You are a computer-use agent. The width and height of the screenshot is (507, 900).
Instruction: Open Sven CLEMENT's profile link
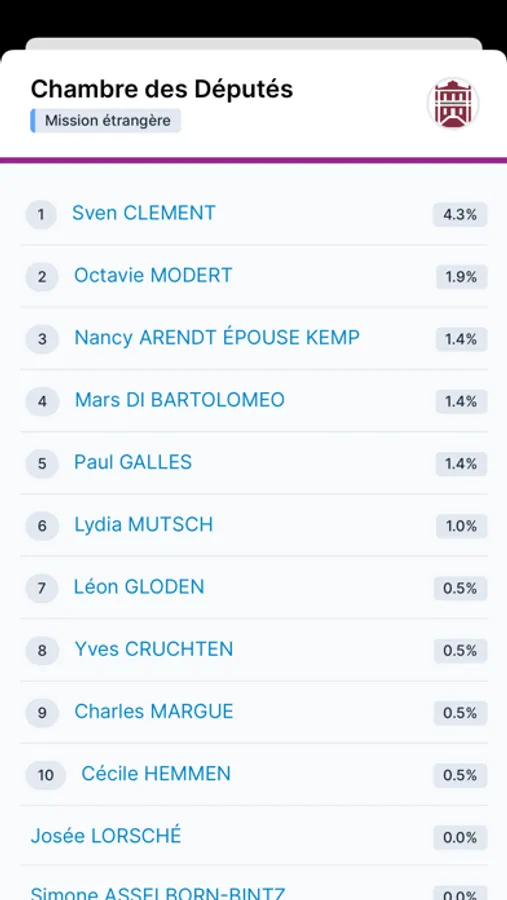tap(144, 213)
